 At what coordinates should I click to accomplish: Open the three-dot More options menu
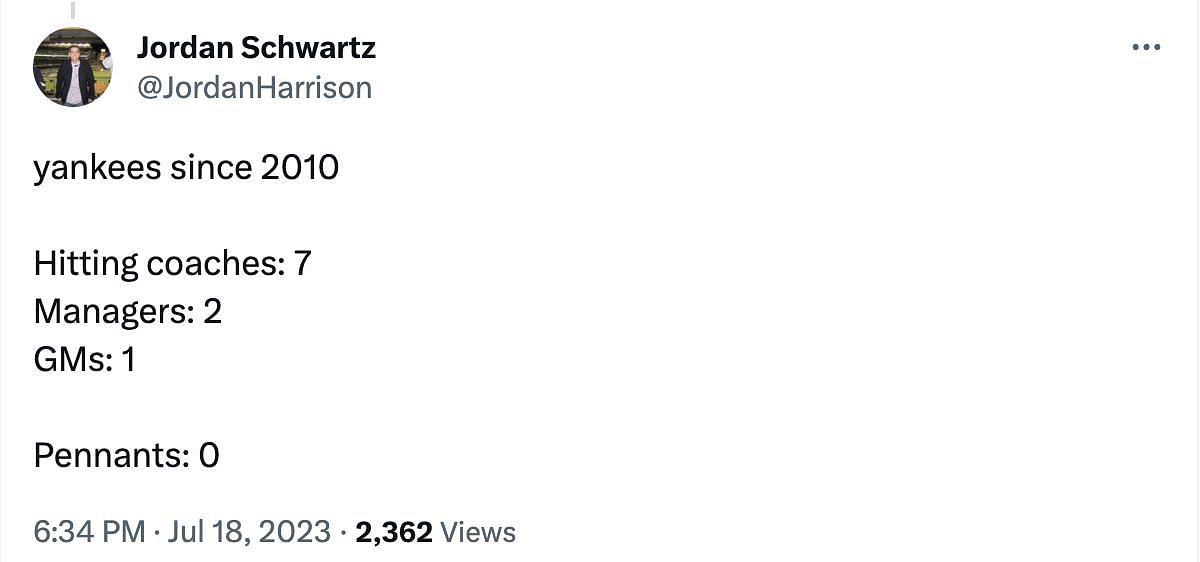pos(1145,47)
